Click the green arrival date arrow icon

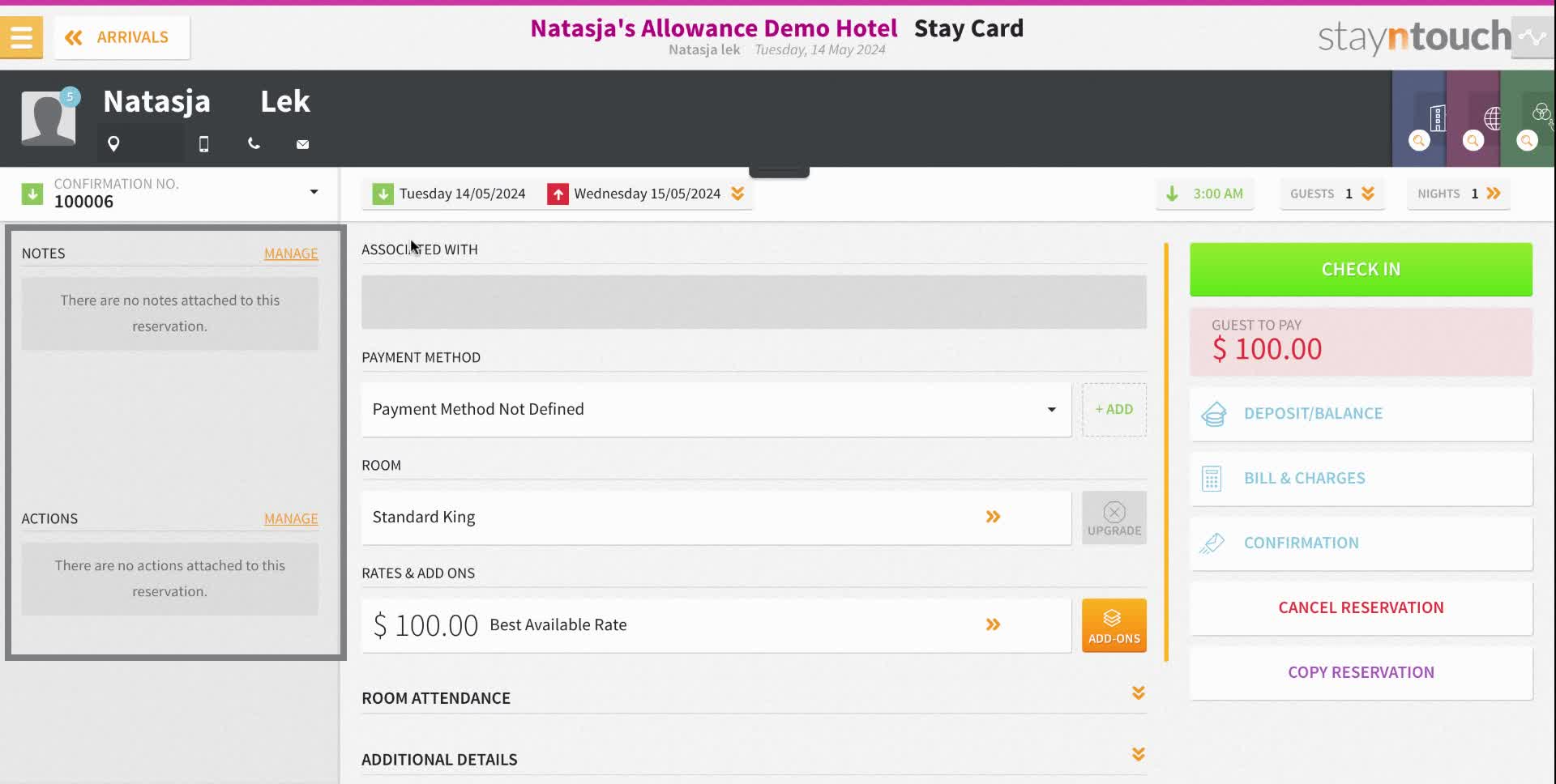point(383,194)
